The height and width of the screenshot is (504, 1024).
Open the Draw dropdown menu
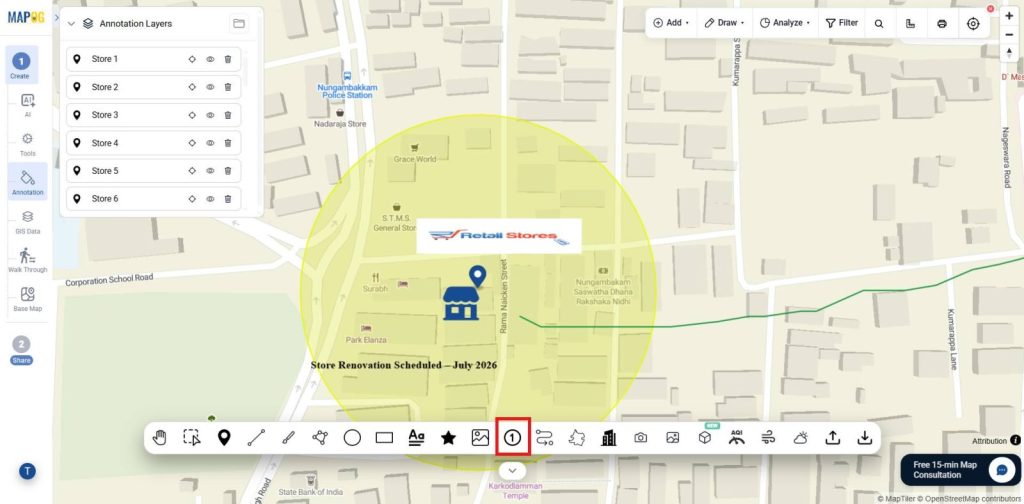[724, 23]
